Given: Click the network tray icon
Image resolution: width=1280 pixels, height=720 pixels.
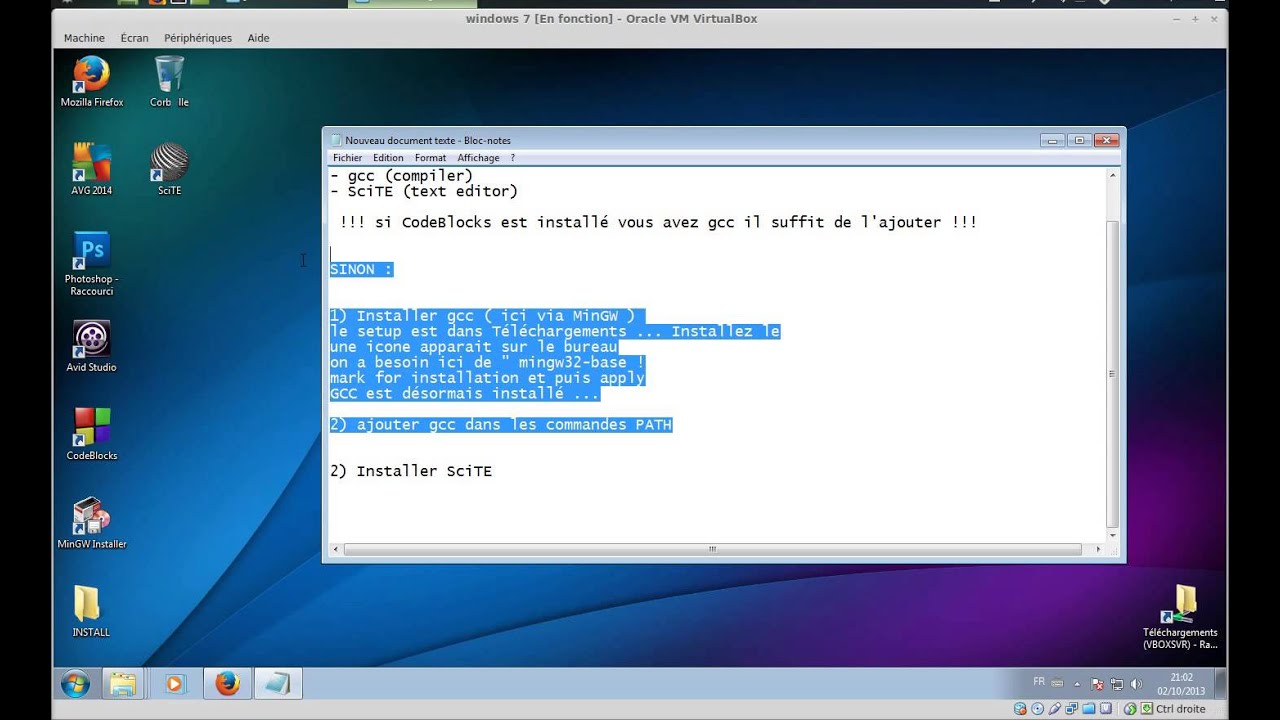Looking at the screenshot, I should tap(1116, 685).
